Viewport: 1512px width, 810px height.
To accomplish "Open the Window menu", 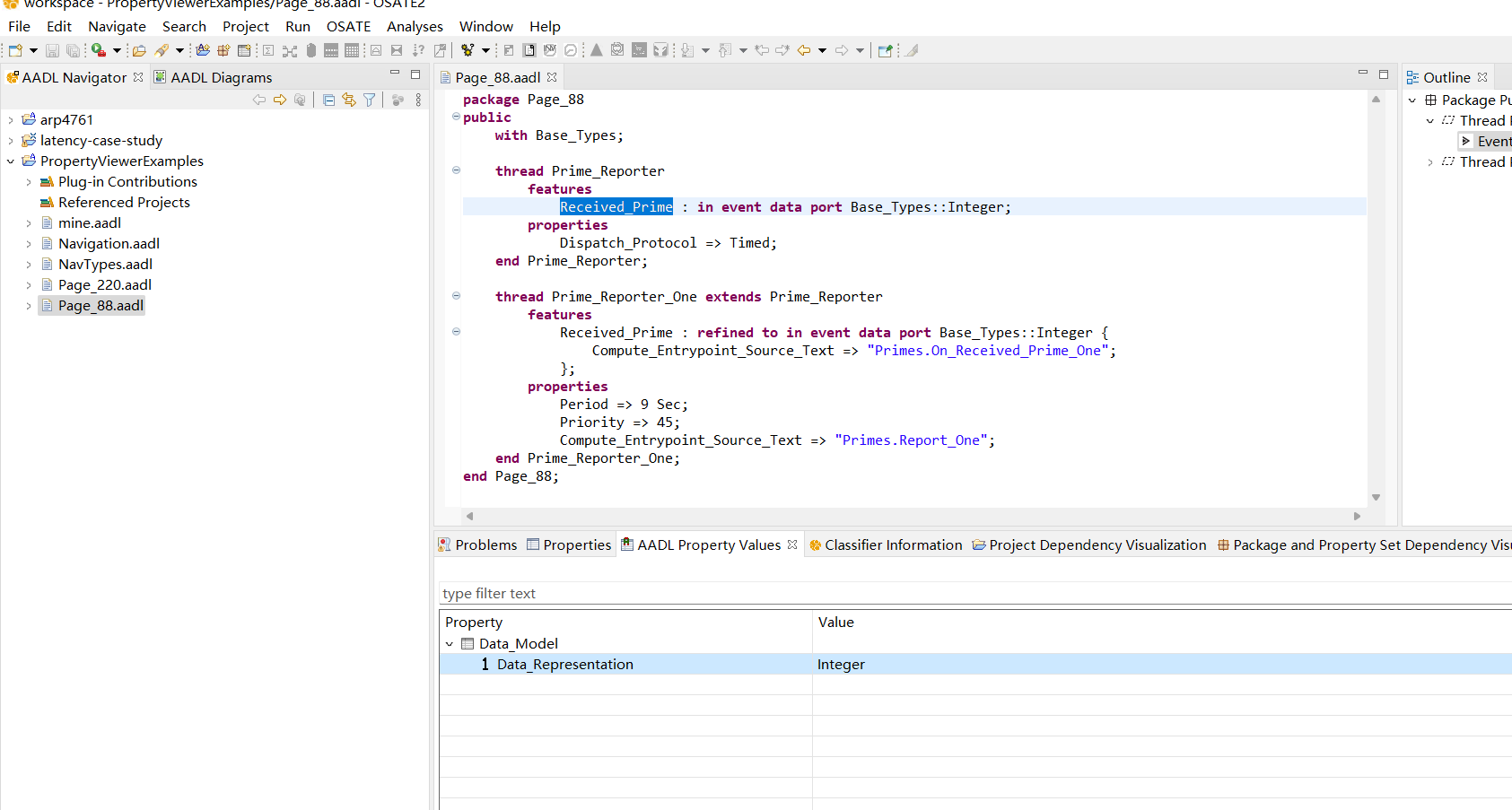I will (x=486, y=26).
